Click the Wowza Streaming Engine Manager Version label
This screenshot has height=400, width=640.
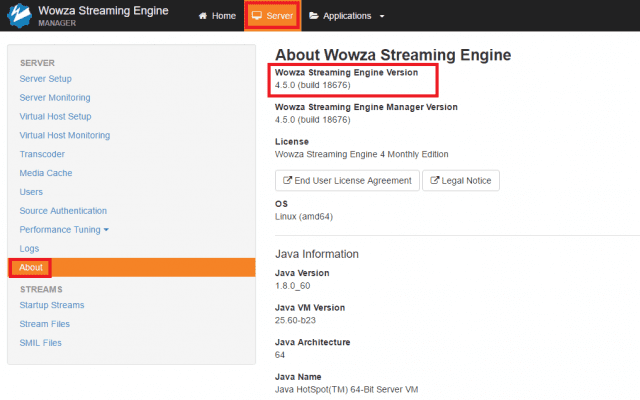click(366, 107)
